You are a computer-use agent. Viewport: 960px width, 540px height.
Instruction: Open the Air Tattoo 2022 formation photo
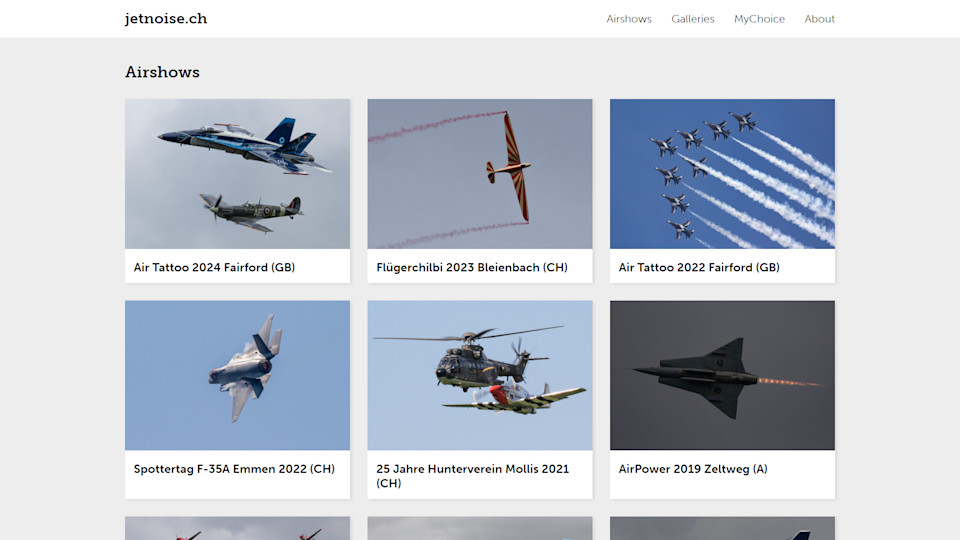coord(722,174)
